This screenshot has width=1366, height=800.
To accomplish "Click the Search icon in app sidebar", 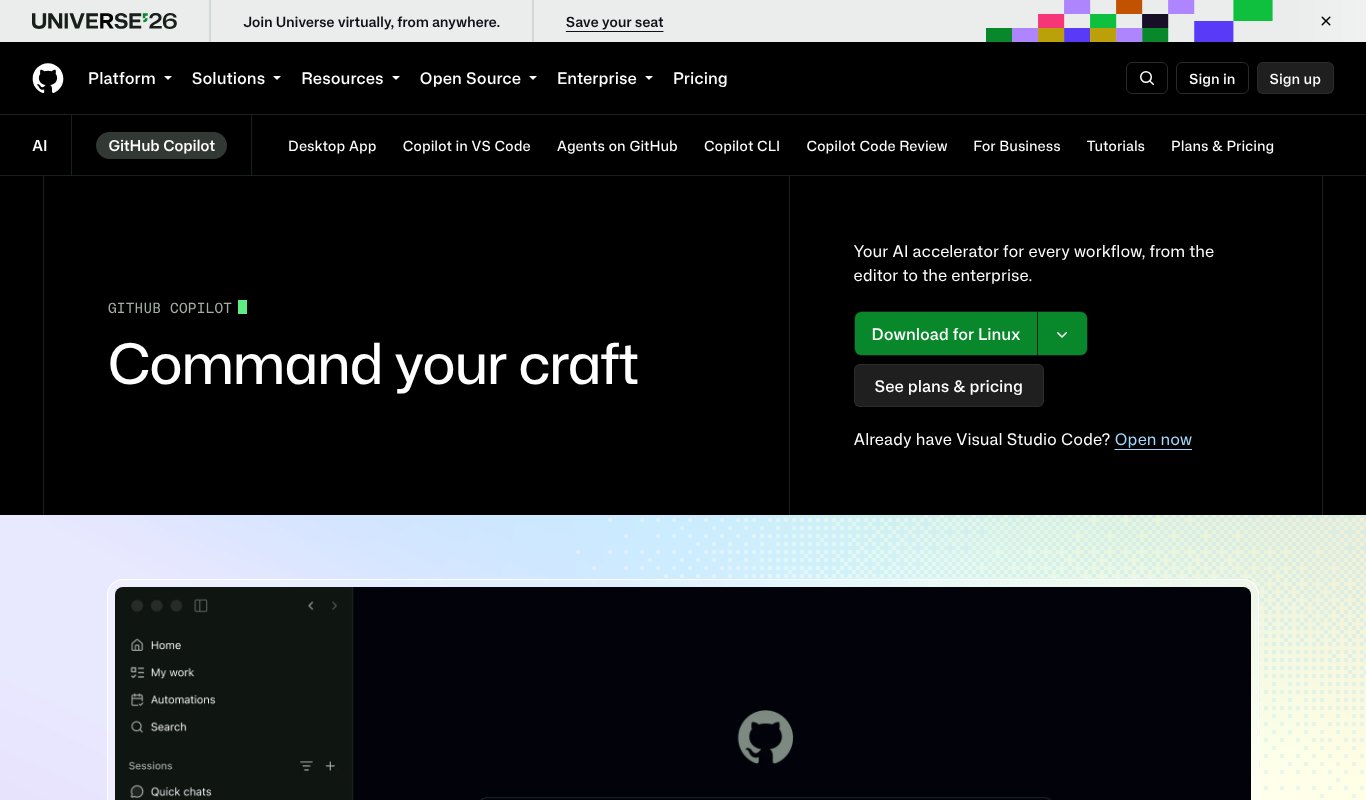I will [x=137, y=727].
